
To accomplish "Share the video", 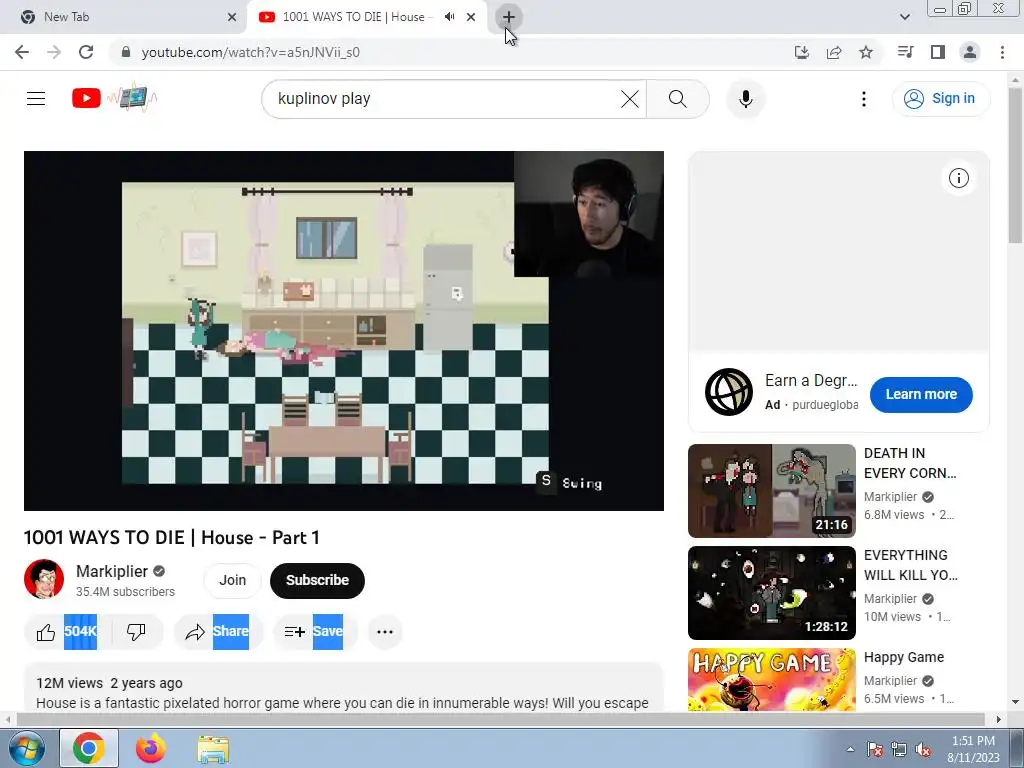I will tap(218, 632).
